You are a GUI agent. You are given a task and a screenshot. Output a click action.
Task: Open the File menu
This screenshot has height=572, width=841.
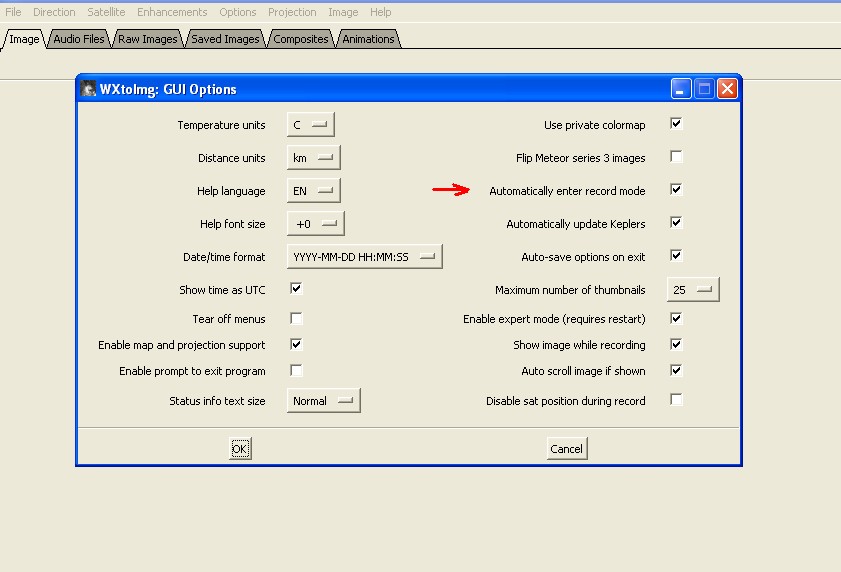pos(13,12)
